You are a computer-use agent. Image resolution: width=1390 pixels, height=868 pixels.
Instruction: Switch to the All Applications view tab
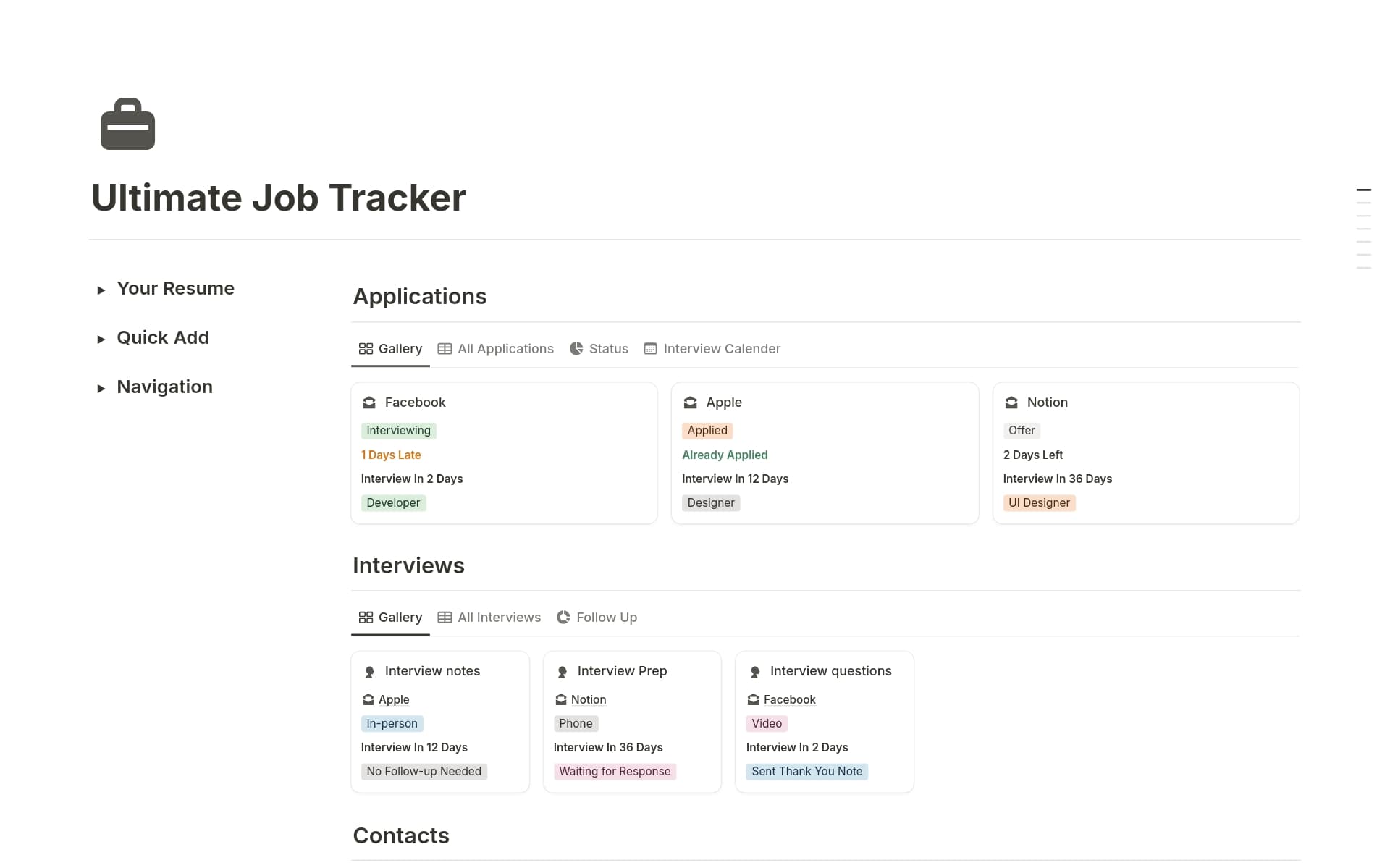[x=506, y=348]
